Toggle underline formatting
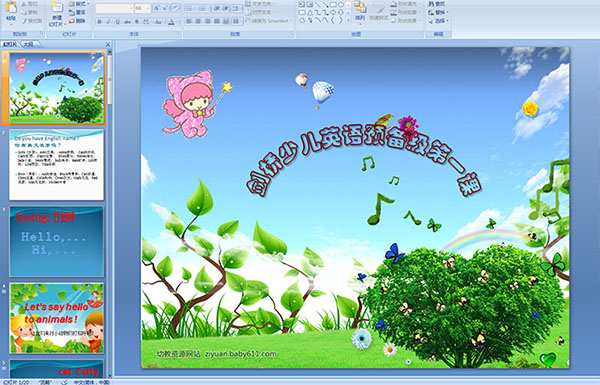 pos(117,22)
